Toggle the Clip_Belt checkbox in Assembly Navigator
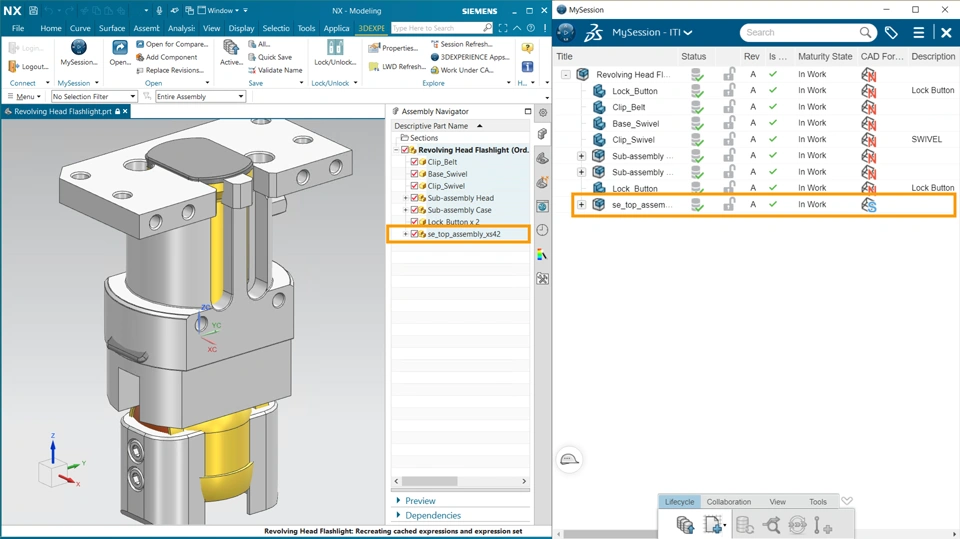Image resolution: width=960 pixels, height=539 pixels. pyautogui.click(x=414, y=162)
